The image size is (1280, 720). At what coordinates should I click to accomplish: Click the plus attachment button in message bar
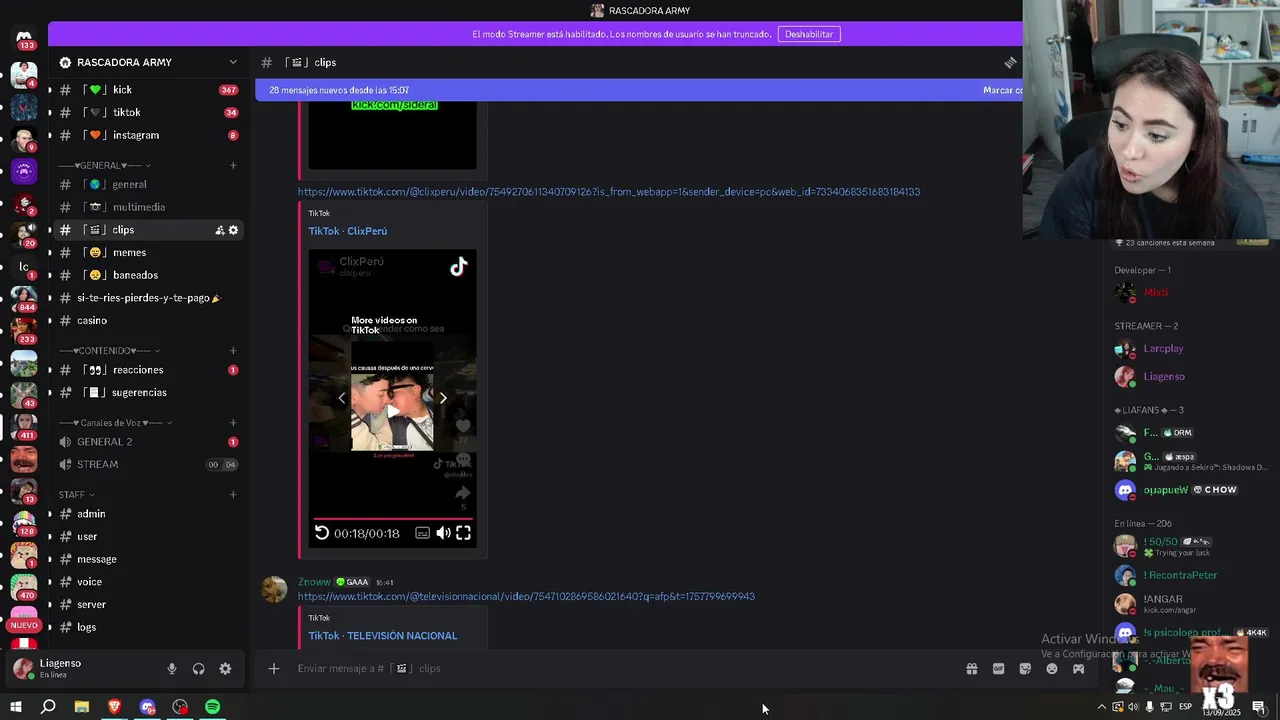tap(274, 668)
